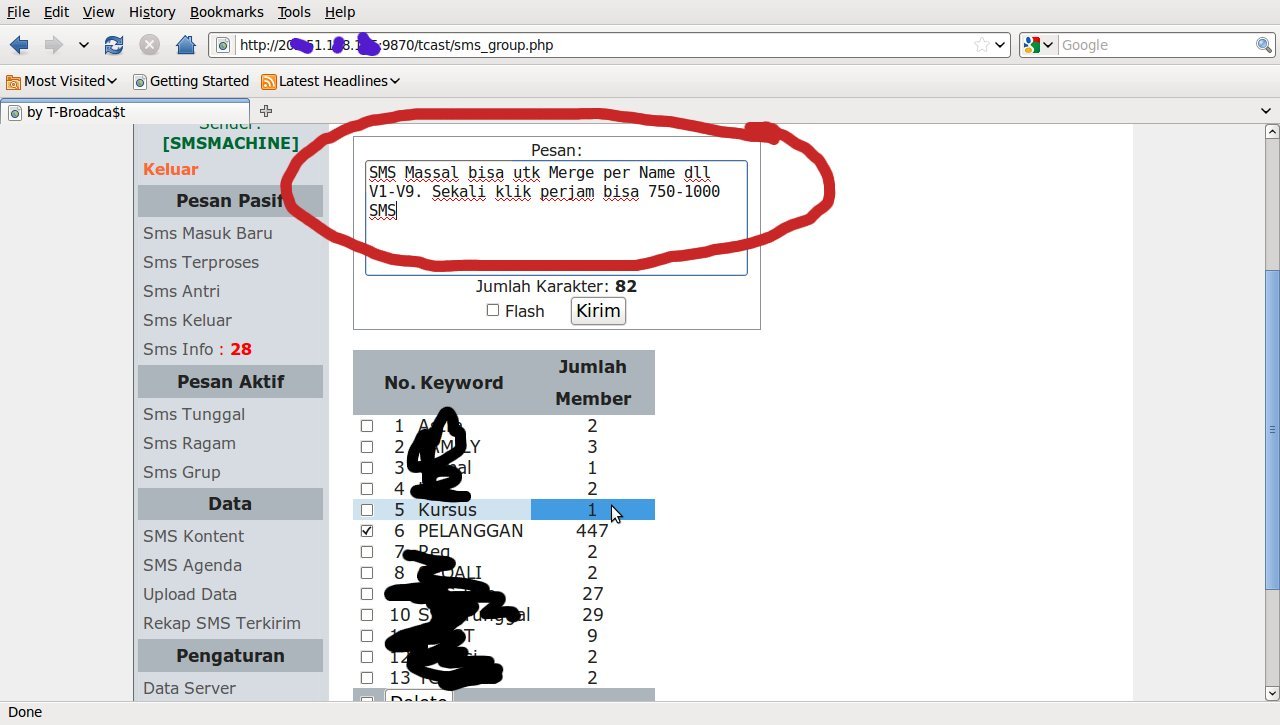Screen dimensions: 1280x725
Task: Open the History menu
Action: click(x=152, y=12)
